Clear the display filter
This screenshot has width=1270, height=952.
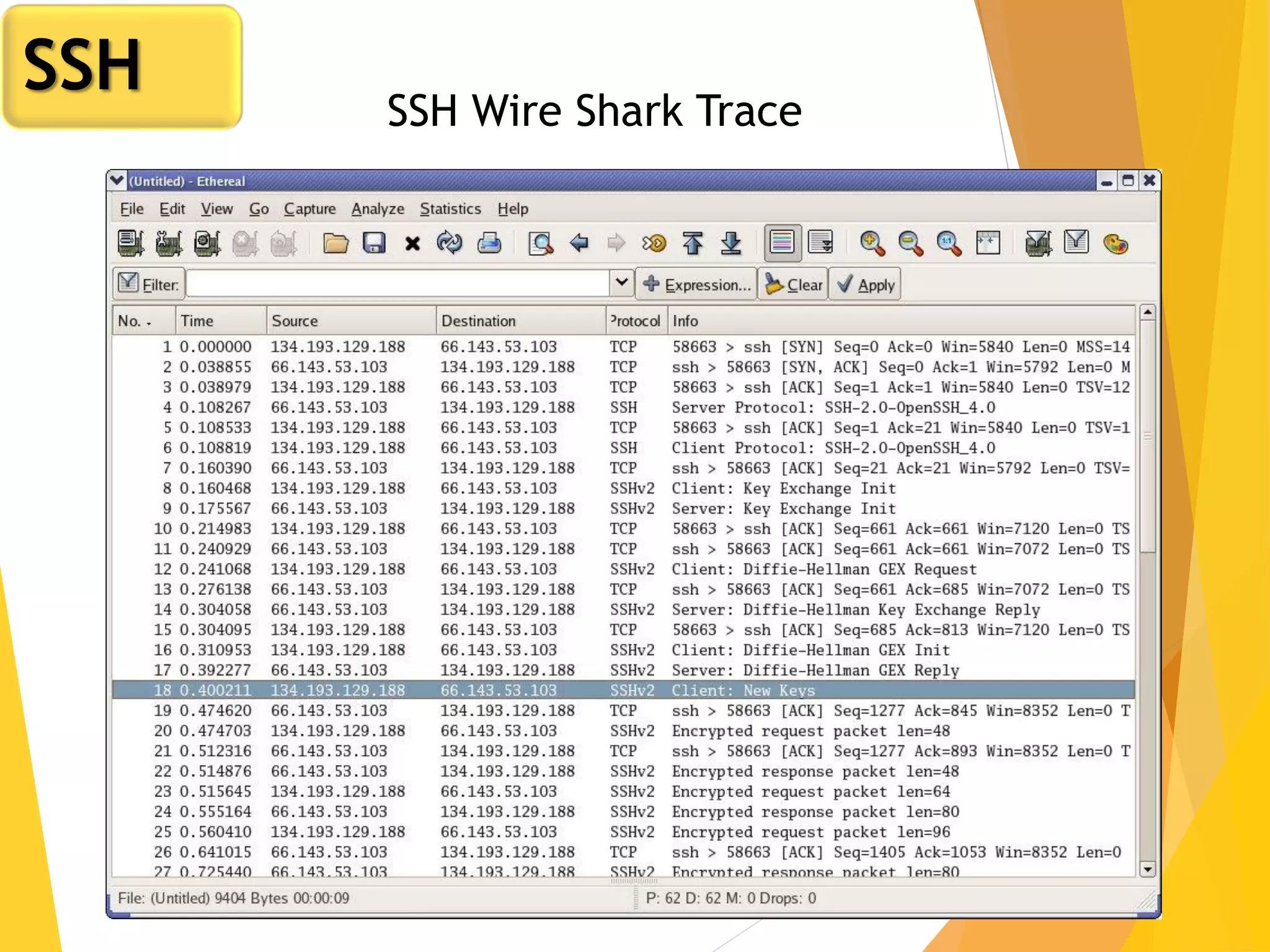793,284
